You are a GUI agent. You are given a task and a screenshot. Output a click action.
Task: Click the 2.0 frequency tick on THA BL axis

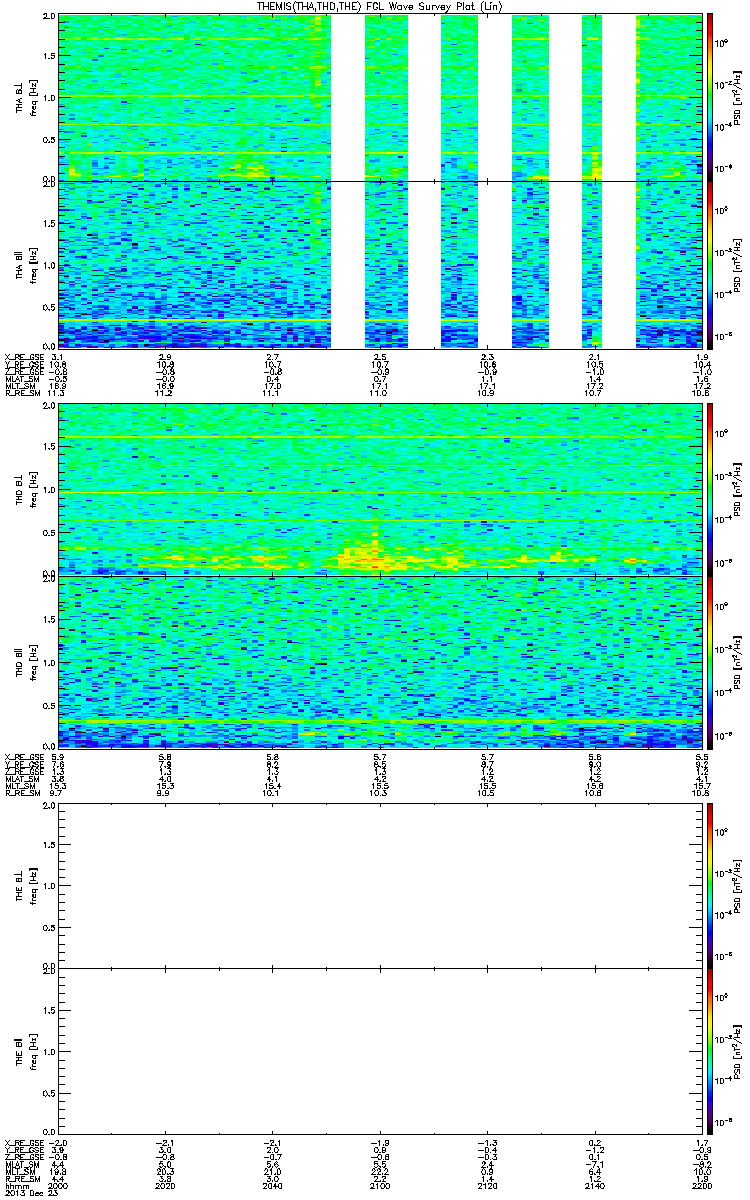tap(49, 17)
